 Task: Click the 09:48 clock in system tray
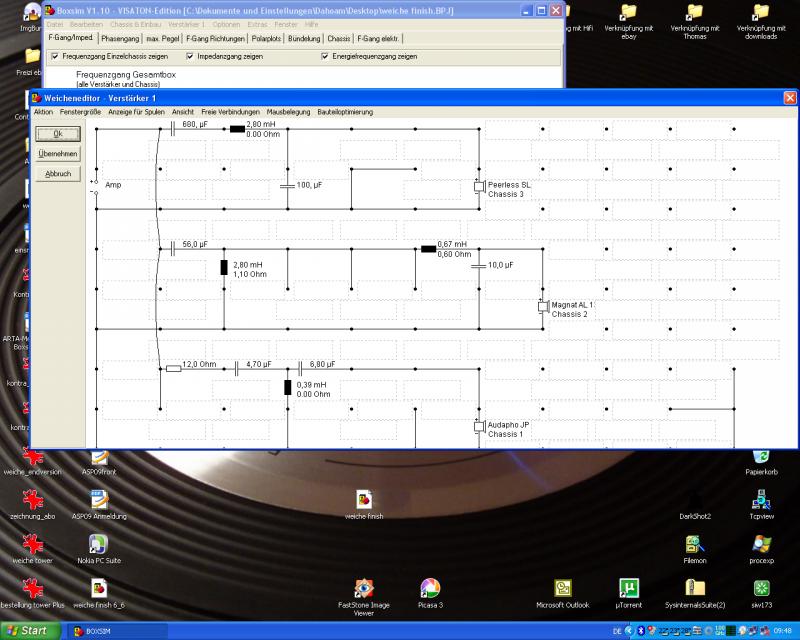[783, 631]
